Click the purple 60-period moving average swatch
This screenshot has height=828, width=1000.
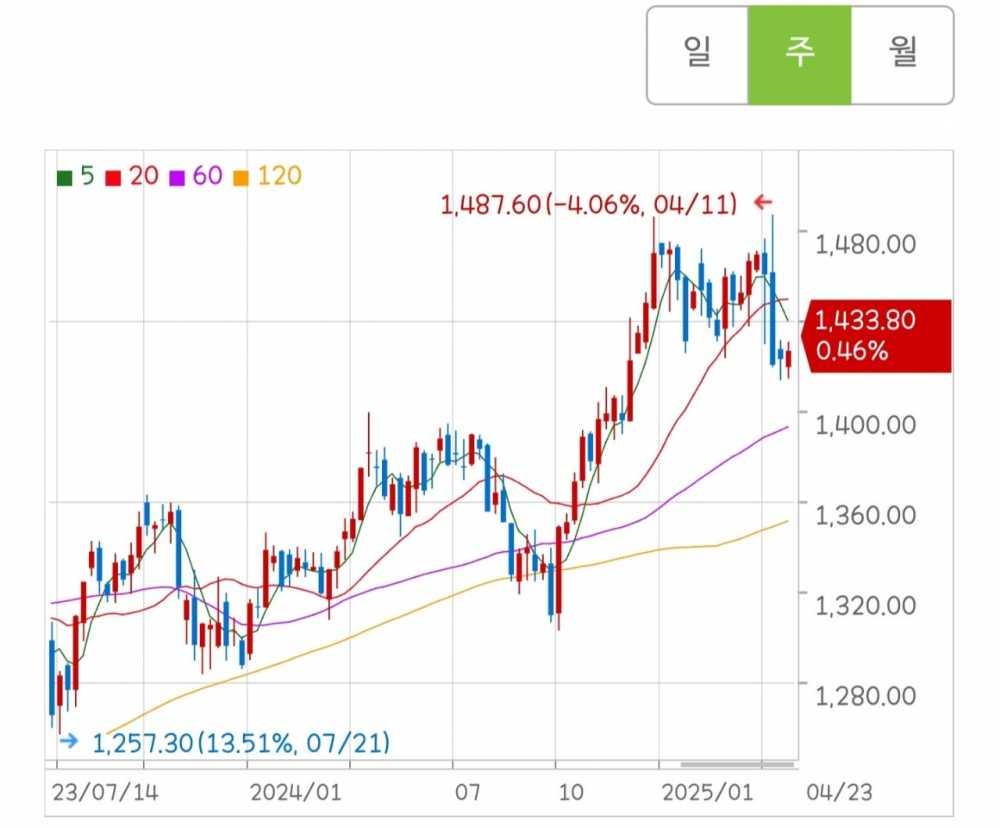175,178
